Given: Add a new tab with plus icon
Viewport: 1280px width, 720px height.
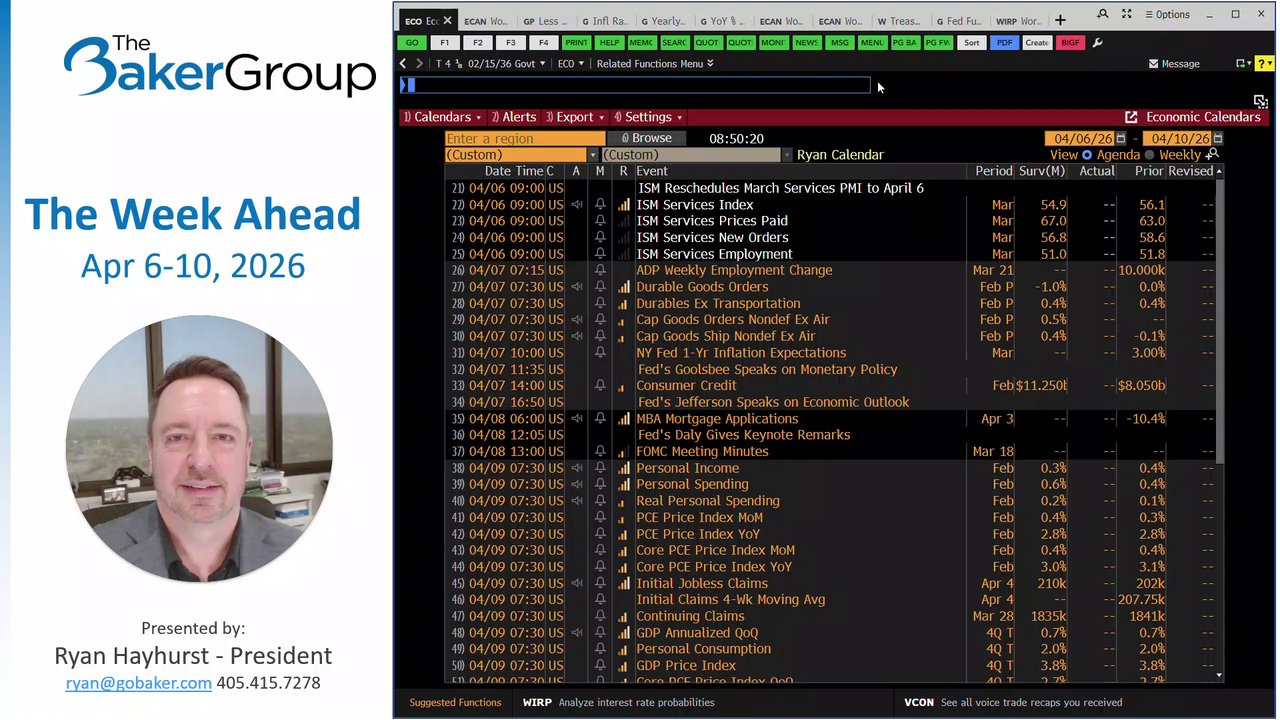Looking at the screenshot, I should tap(1060, 20).
